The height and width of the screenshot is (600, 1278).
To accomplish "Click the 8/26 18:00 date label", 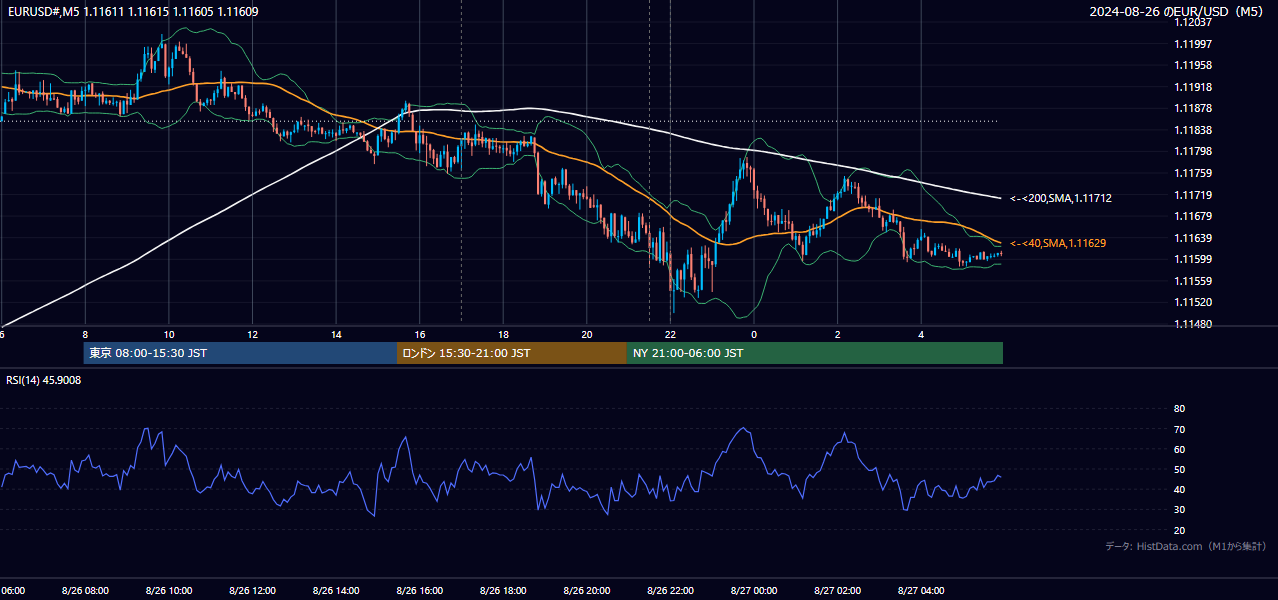I will click(503, 591).
